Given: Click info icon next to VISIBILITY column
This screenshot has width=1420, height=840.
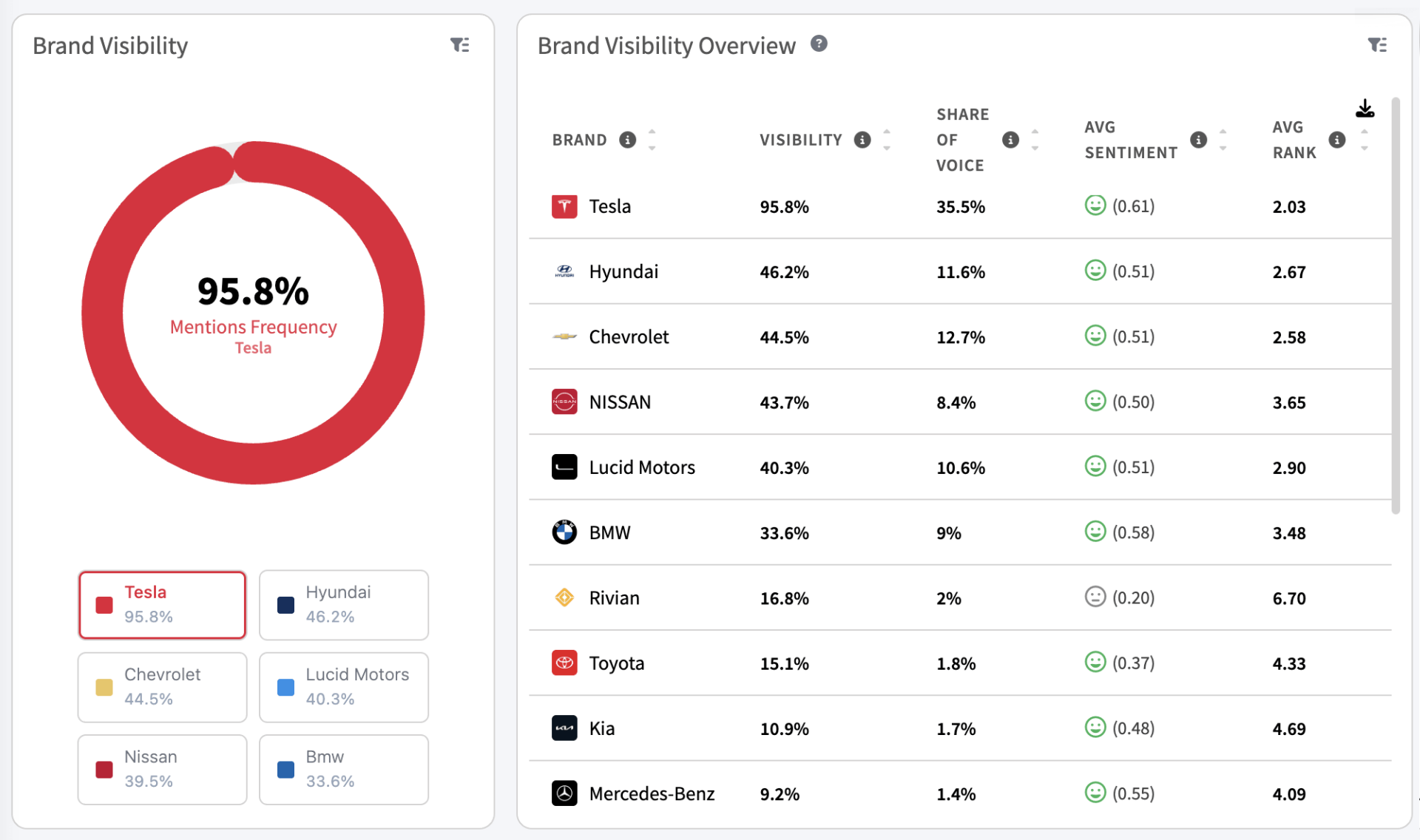Looking at the screenshot, I should (x=862, y=140).
